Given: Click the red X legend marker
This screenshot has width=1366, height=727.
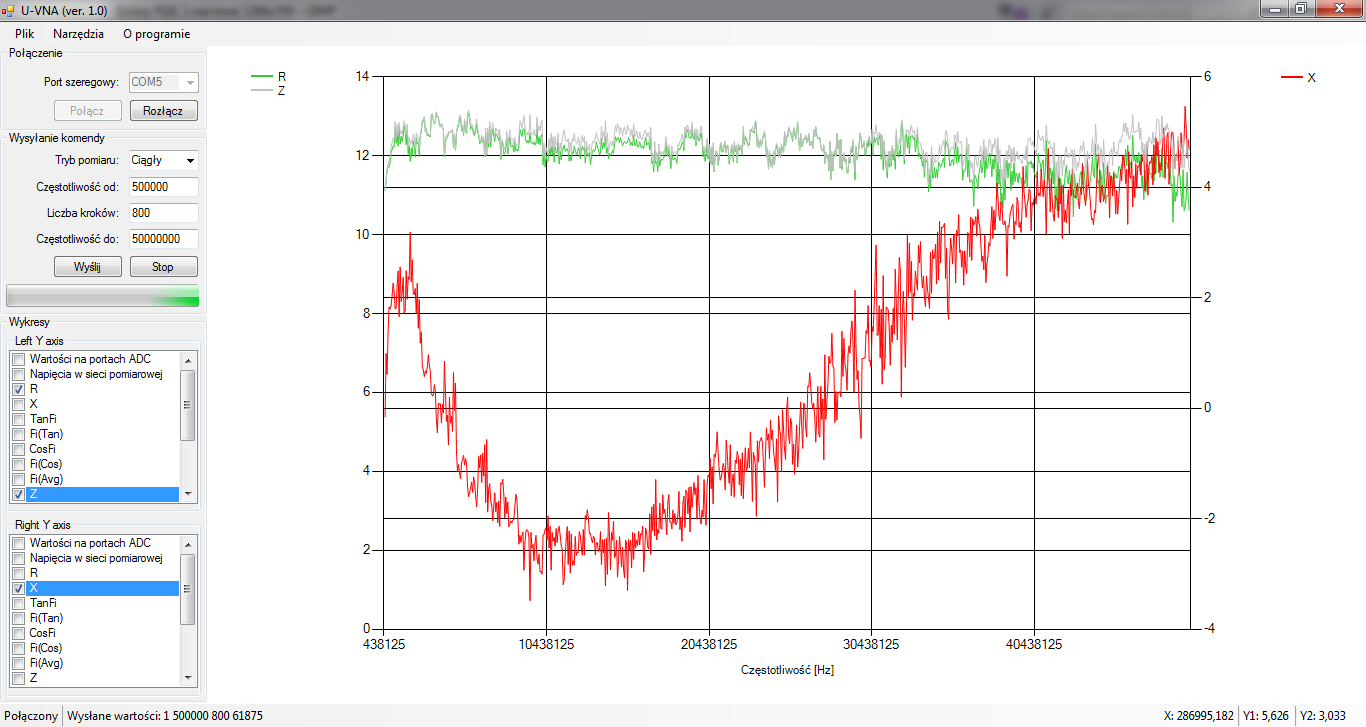Looking at the screenshot, I should point(1291,77).
